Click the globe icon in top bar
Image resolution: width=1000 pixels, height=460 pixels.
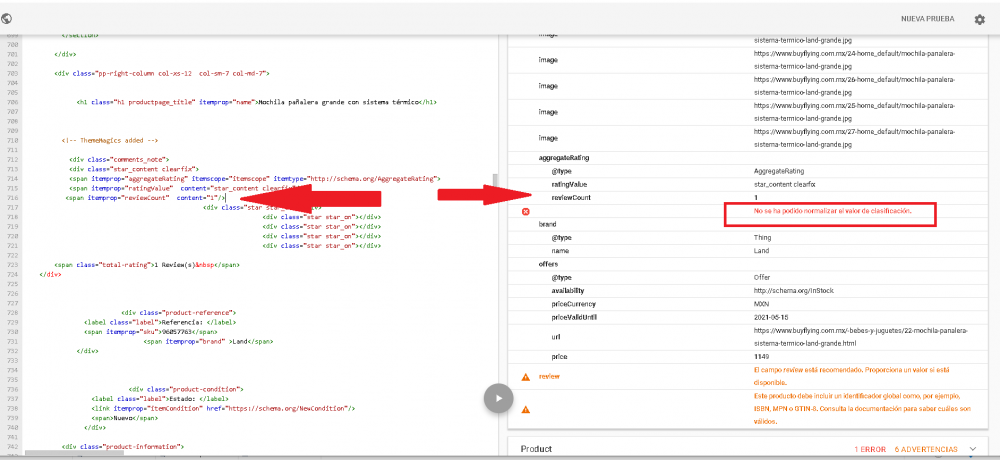pyautogui.click(x=7, y=19)
